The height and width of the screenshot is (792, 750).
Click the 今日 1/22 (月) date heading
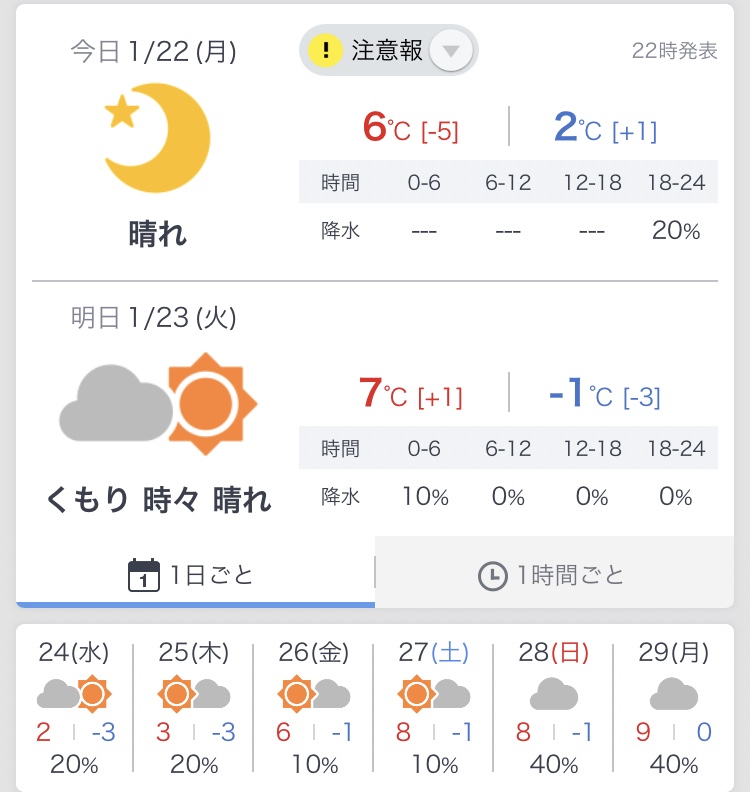coord(154,52)
